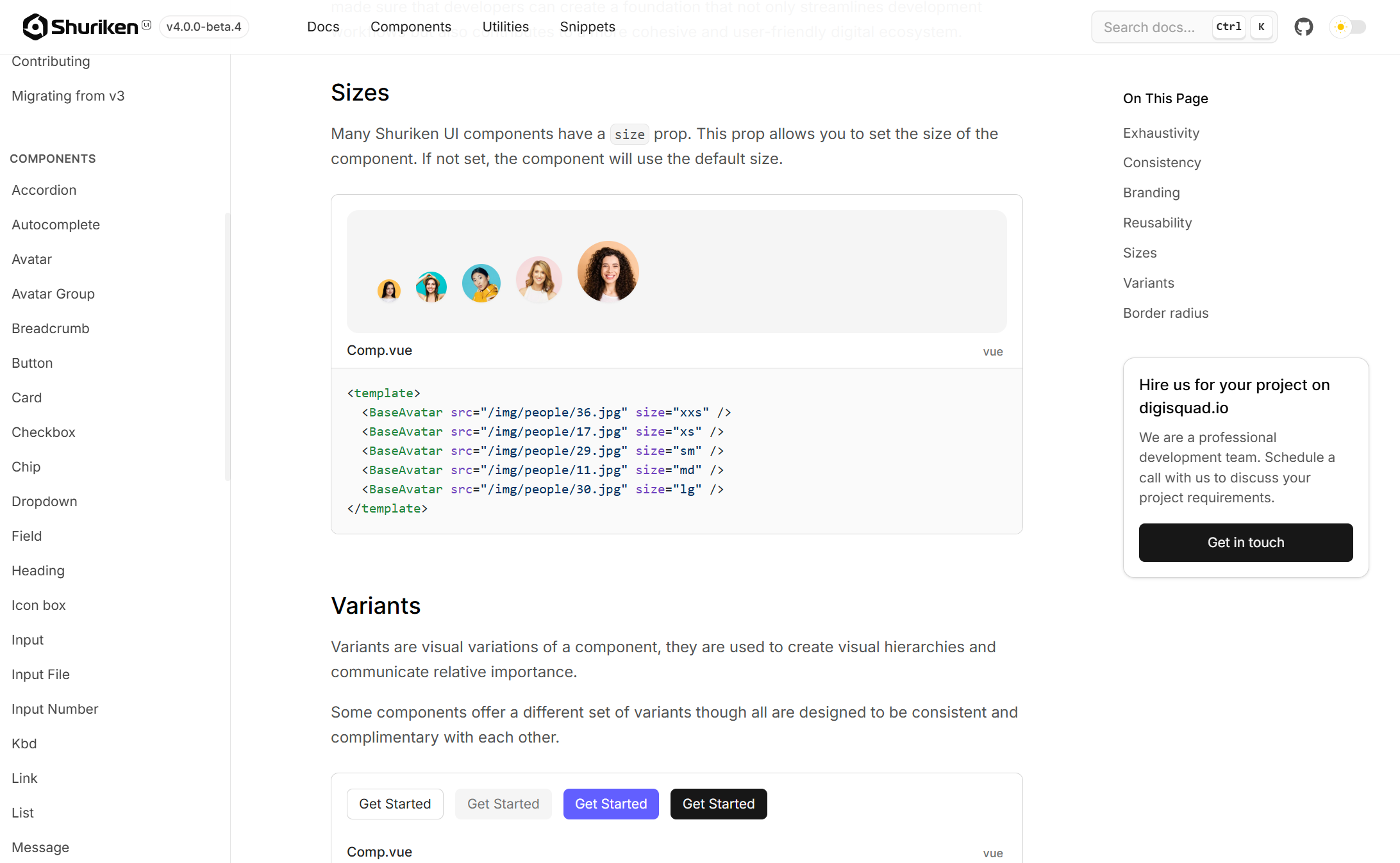Open Heading component page

[x=38, y=571]
